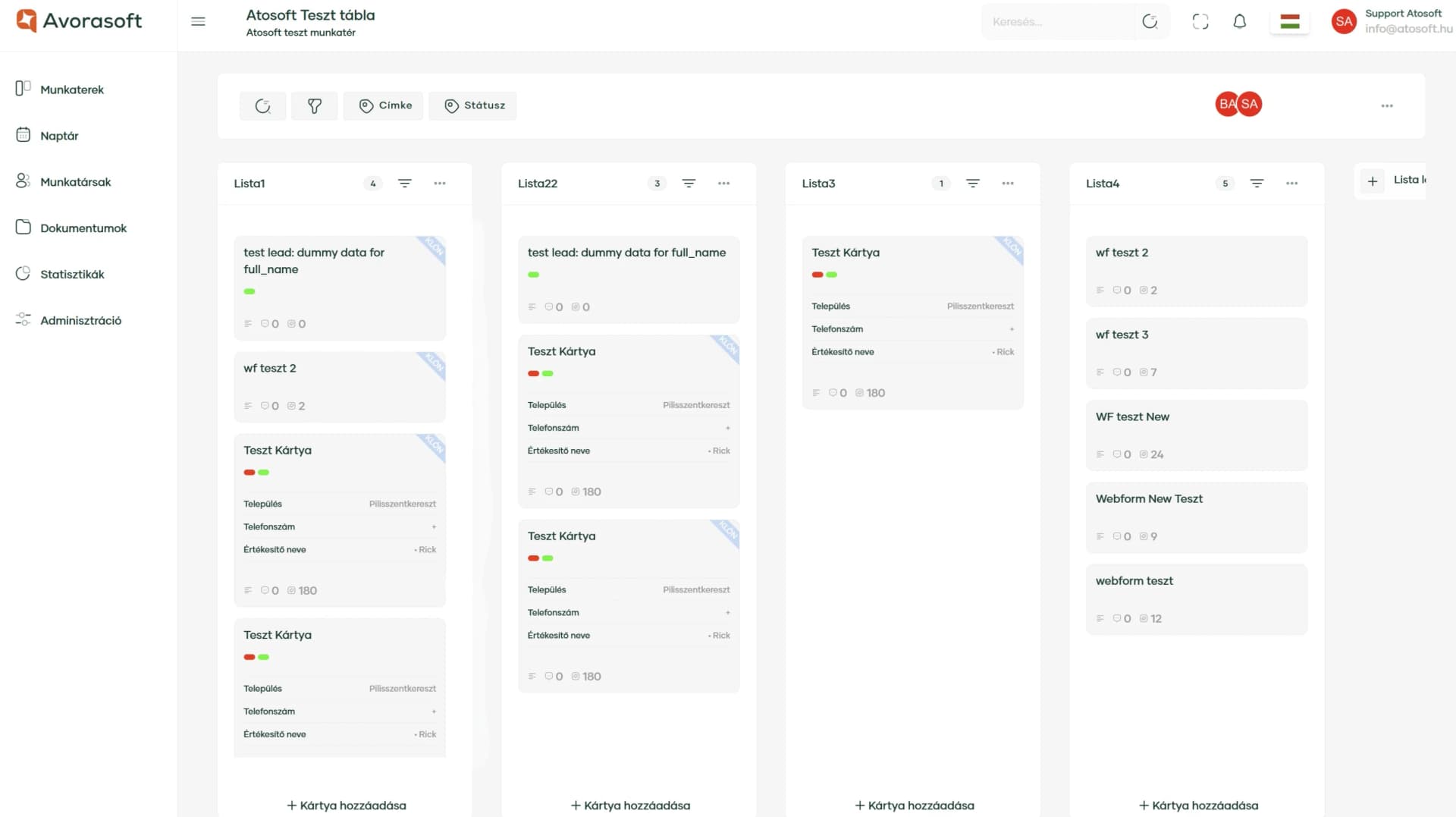Click the comment icon on wf teszt 3
Screen dimensions: 1456x817
[1116, 372]
